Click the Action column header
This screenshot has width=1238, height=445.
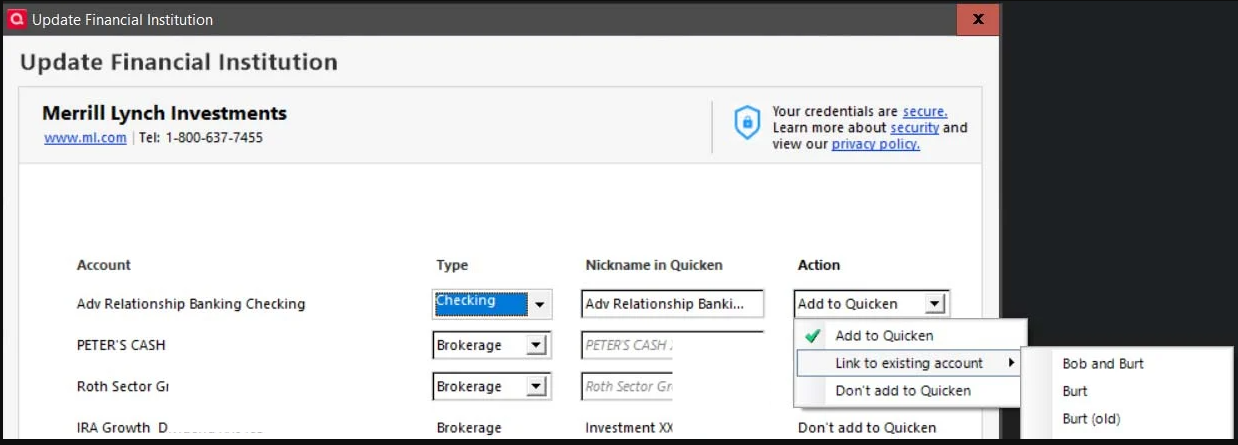819,265
